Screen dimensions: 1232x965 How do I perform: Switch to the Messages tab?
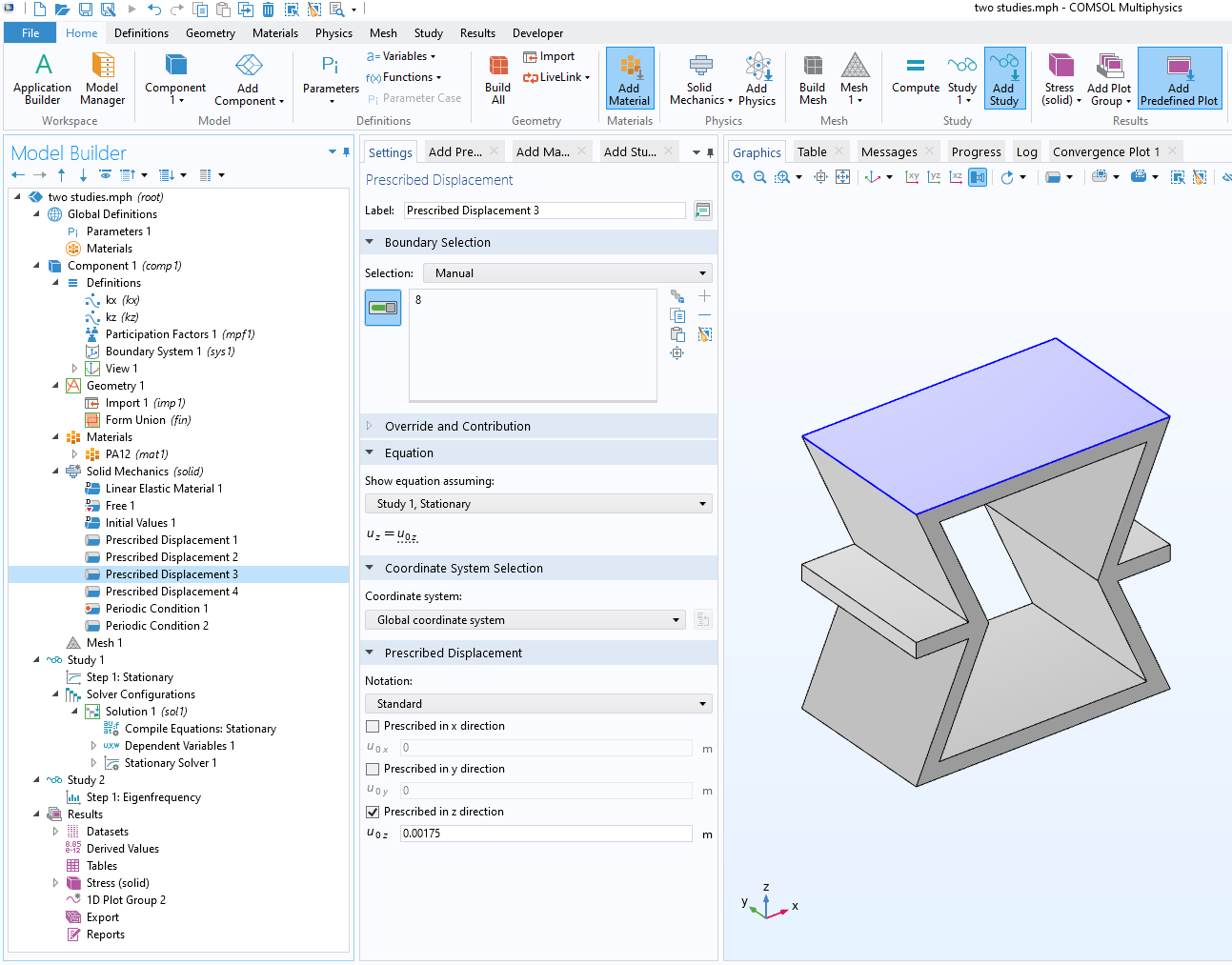pyautogui.click(x=888, y=152)
